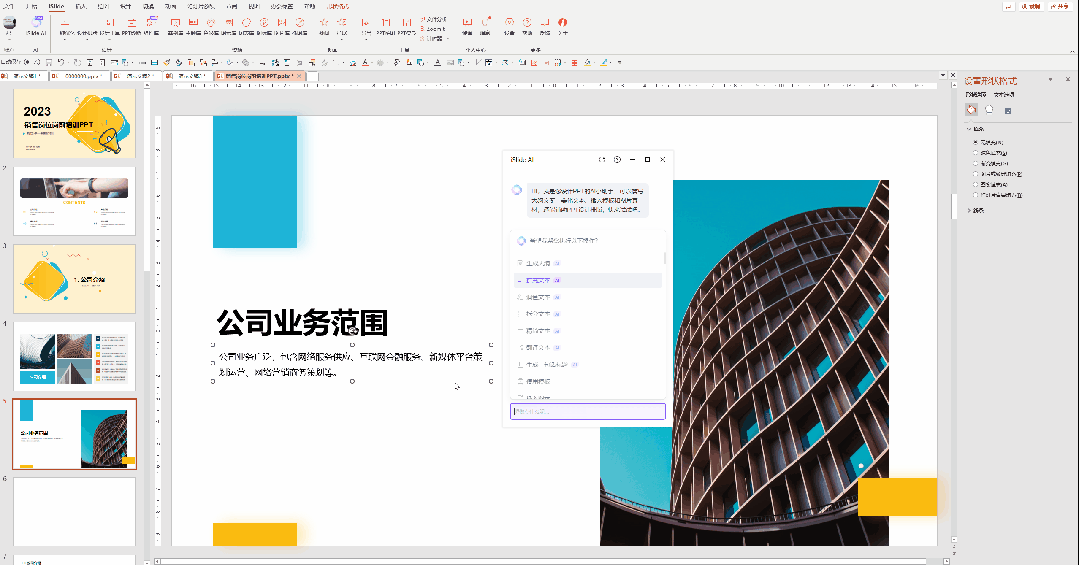This screenshot has width=1079, height=565.
Task: Redo action in quick access toolbar
Action: click(x=77, y=62)
